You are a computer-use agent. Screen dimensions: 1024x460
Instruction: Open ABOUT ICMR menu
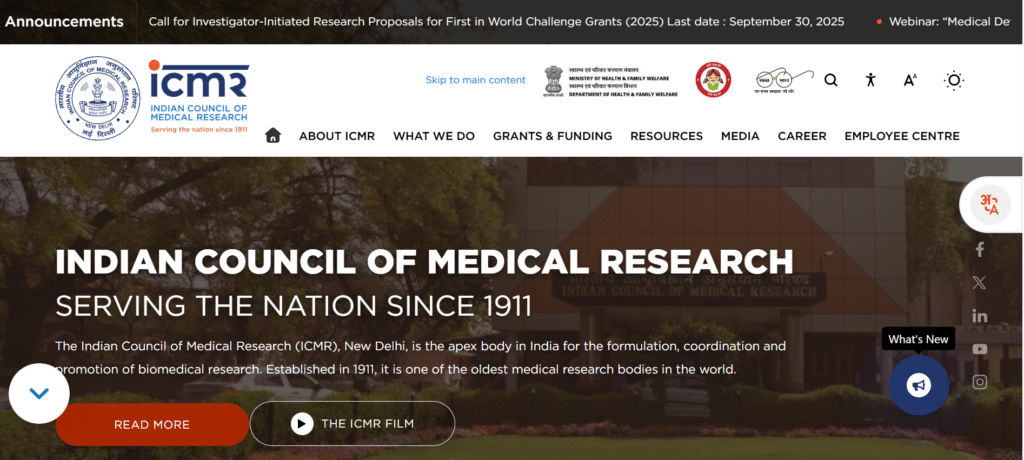337,136
